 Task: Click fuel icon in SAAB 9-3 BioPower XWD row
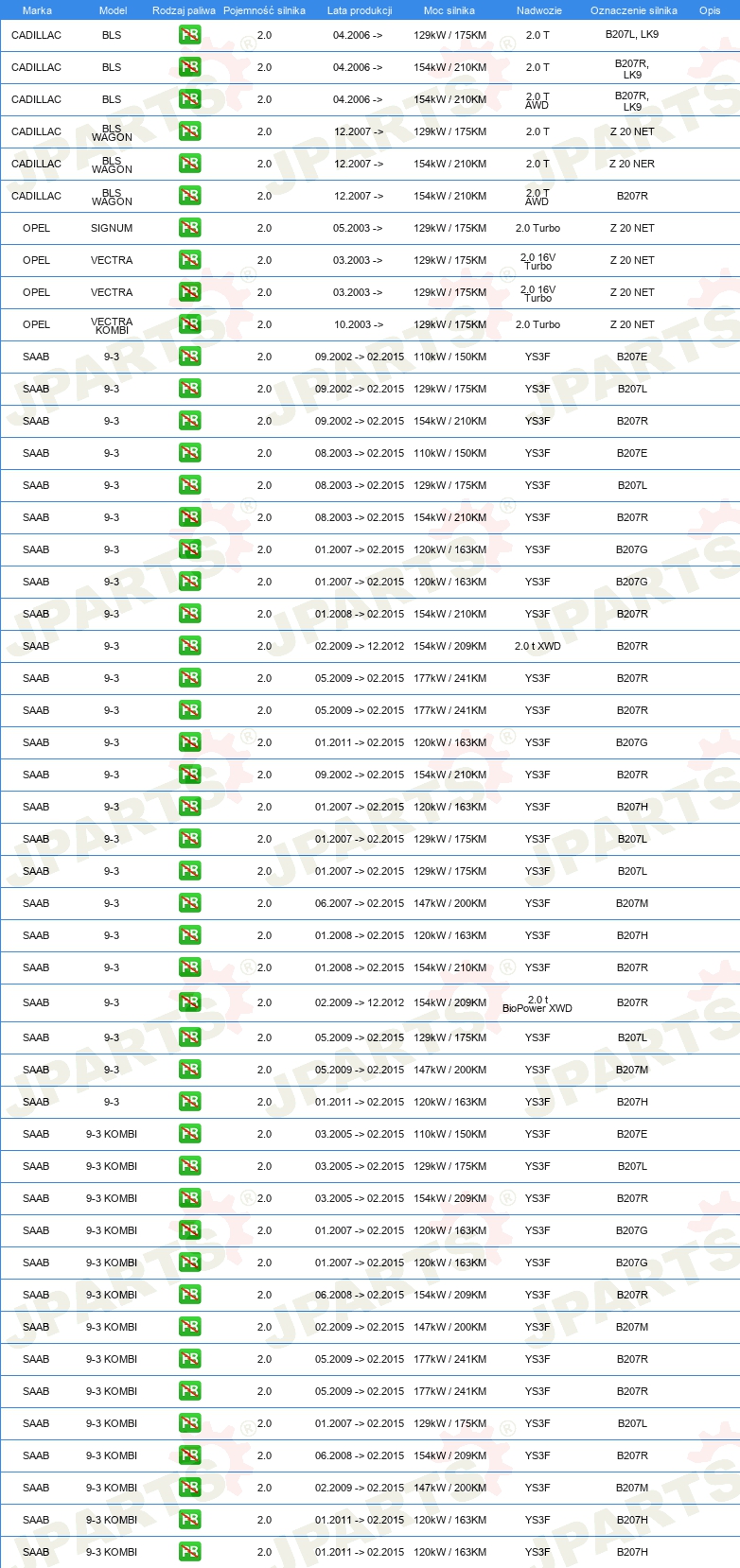click(x=189, y=1002)
